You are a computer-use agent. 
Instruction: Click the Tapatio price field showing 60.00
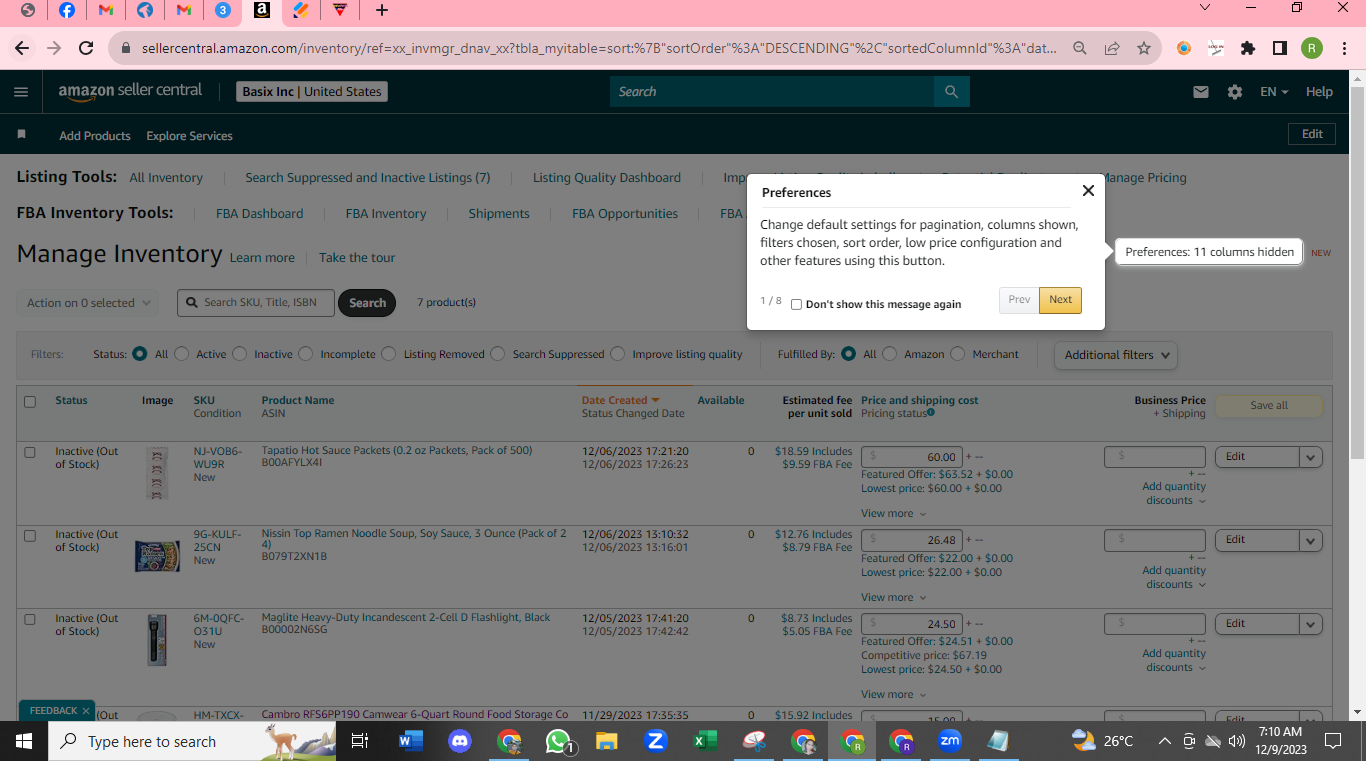coord(912,456)
